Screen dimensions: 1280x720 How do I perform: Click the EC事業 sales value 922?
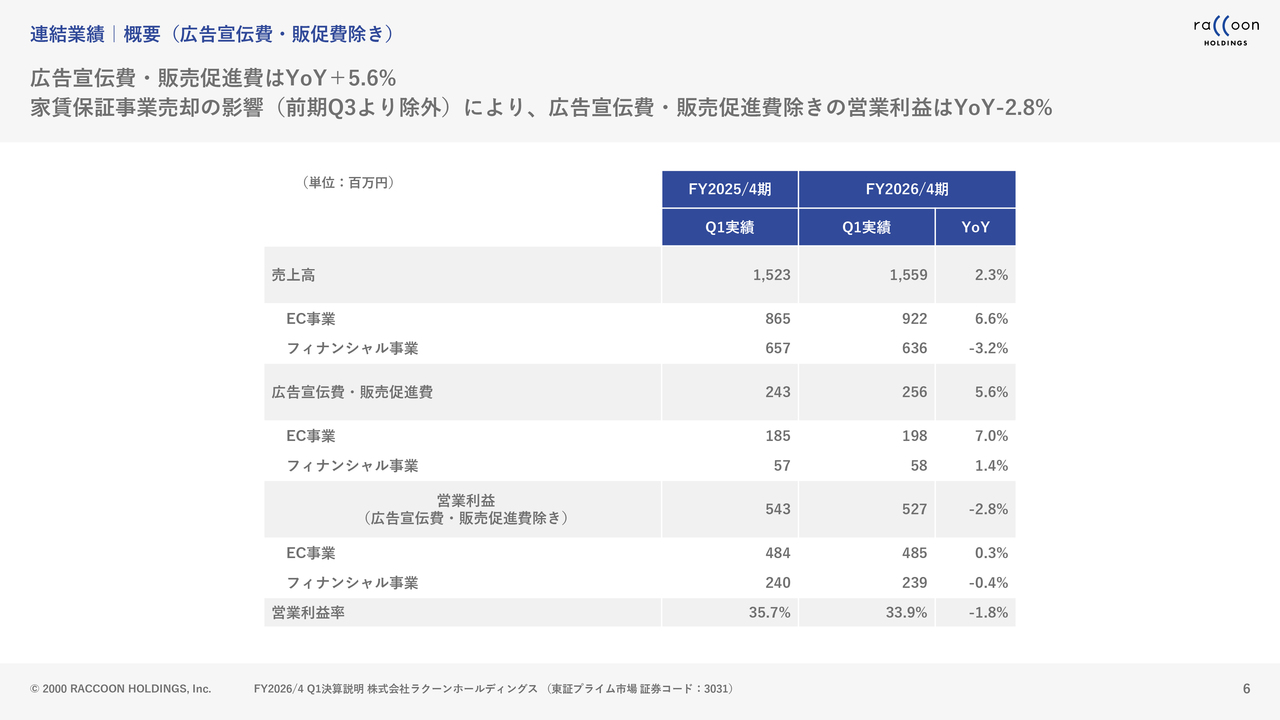tap(914, 319)
